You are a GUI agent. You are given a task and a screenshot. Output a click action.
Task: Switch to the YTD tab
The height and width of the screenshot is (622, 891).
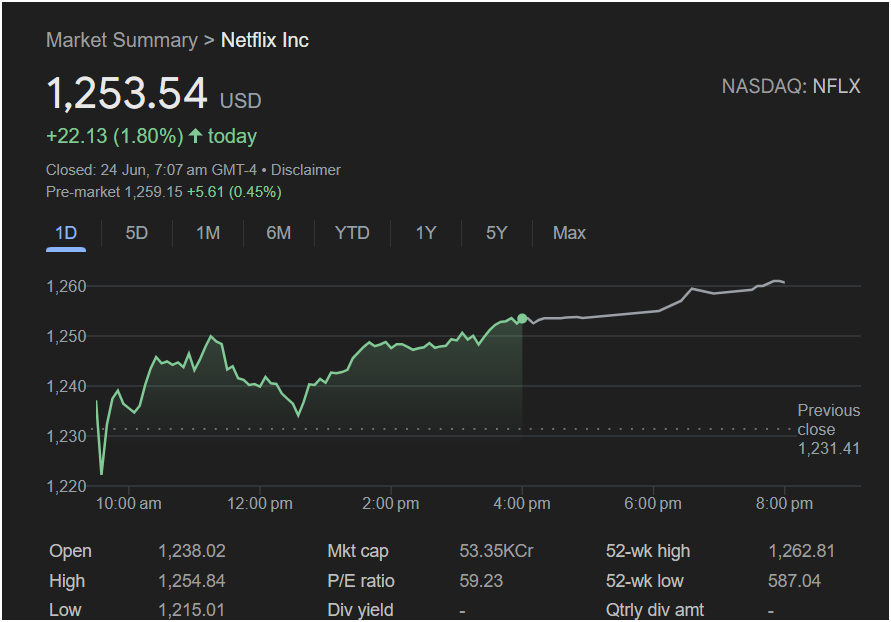[352, 233]
